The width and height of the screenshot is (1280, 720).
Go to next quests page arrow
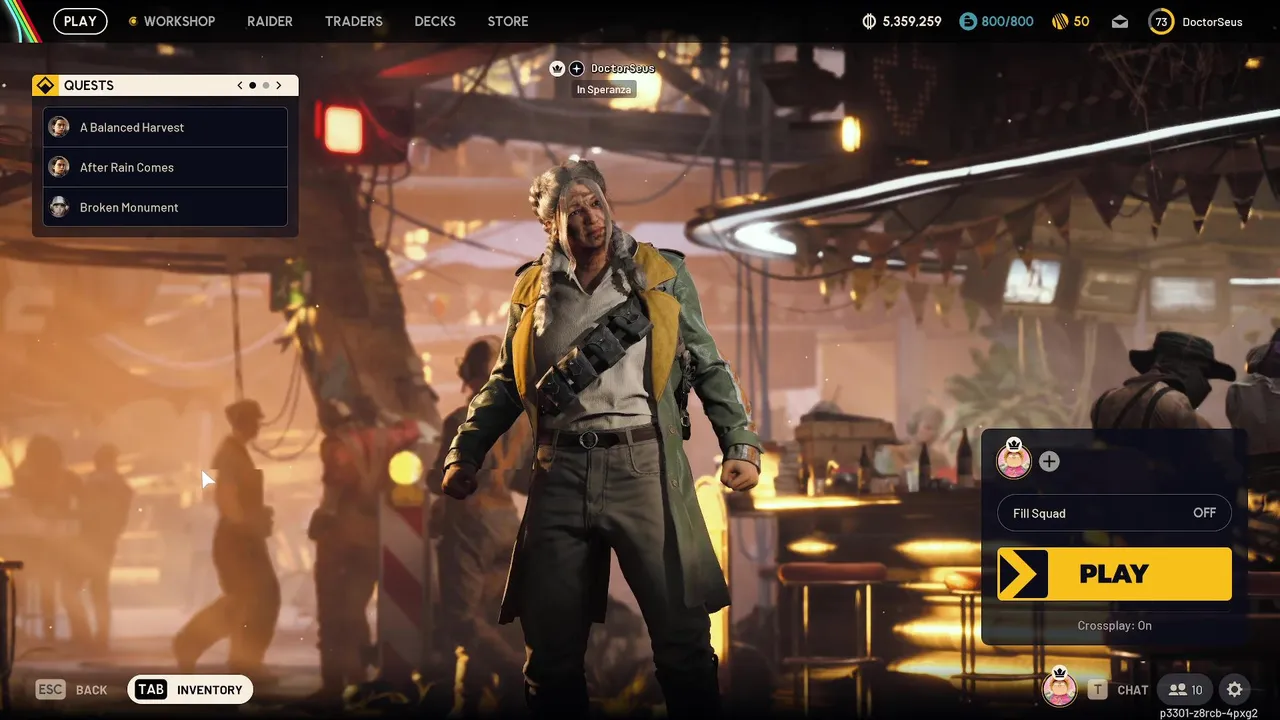click(x=279, y=85)
